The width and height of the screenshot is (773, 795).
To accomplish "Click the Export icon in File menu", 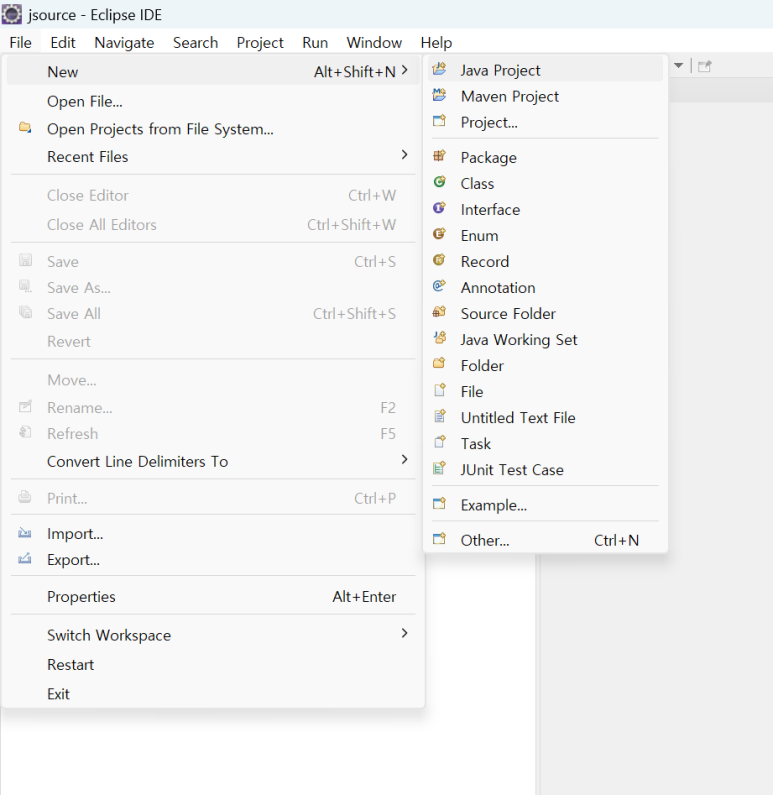I will tap(25, 559).
